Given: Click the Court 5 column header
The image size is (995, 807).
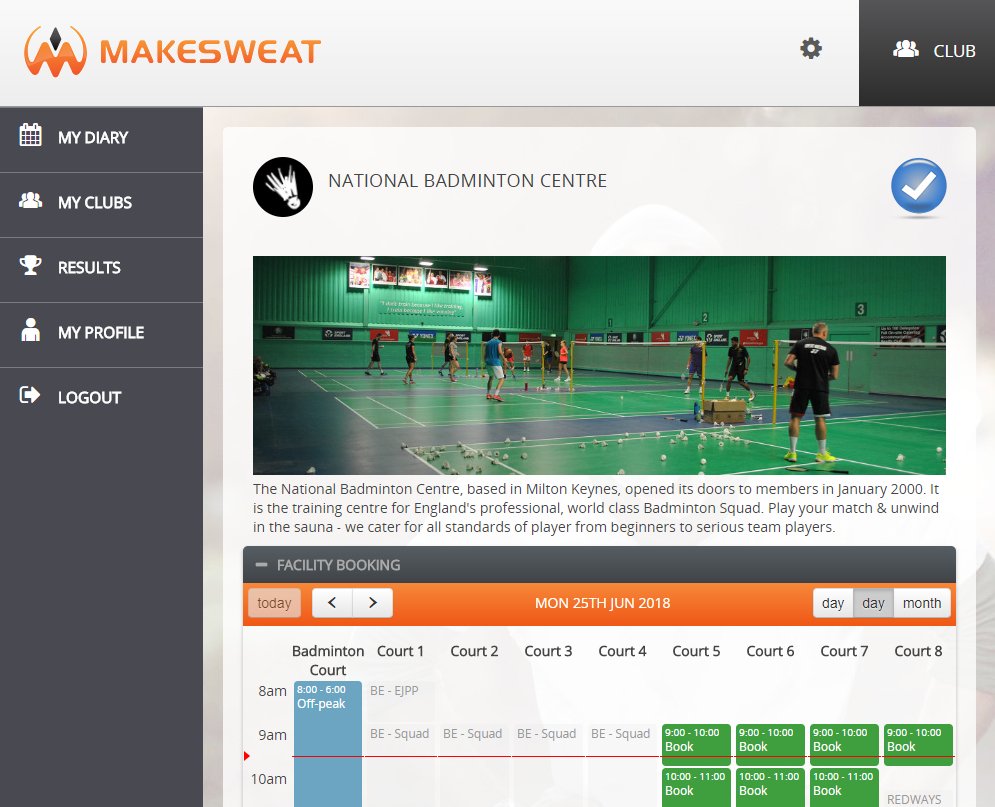Looking at the screenshot, I should (x=696, y=651).
